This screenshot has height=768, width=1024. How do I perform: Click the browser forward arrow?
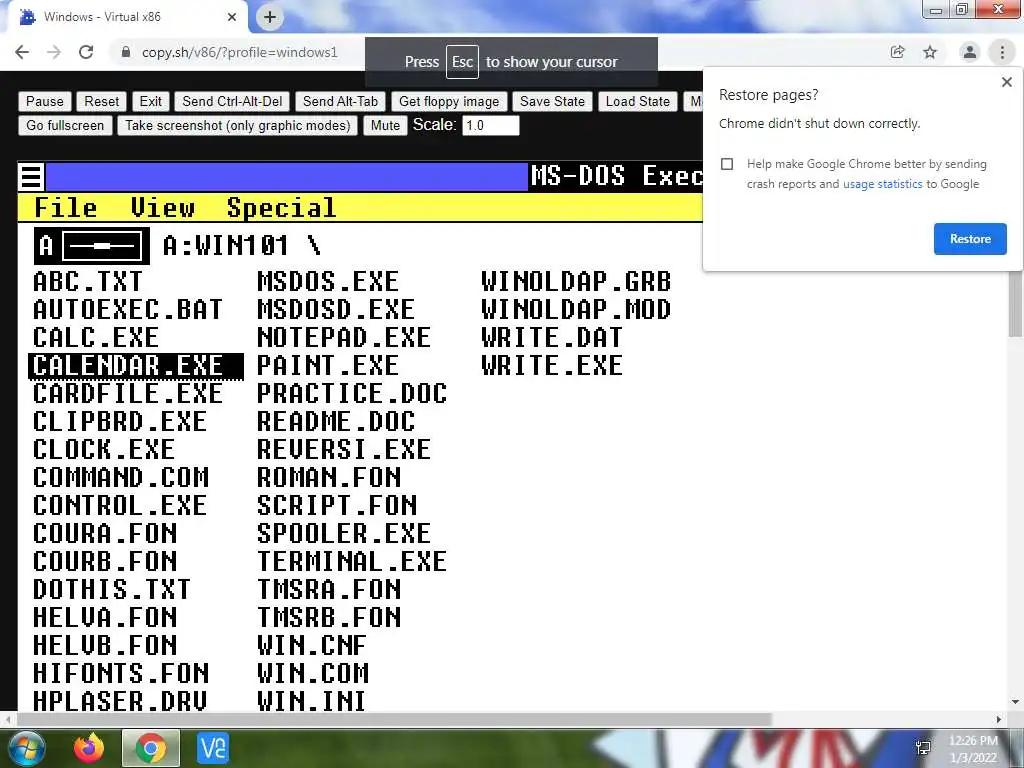pyautogui.click(x=54, y=52)
